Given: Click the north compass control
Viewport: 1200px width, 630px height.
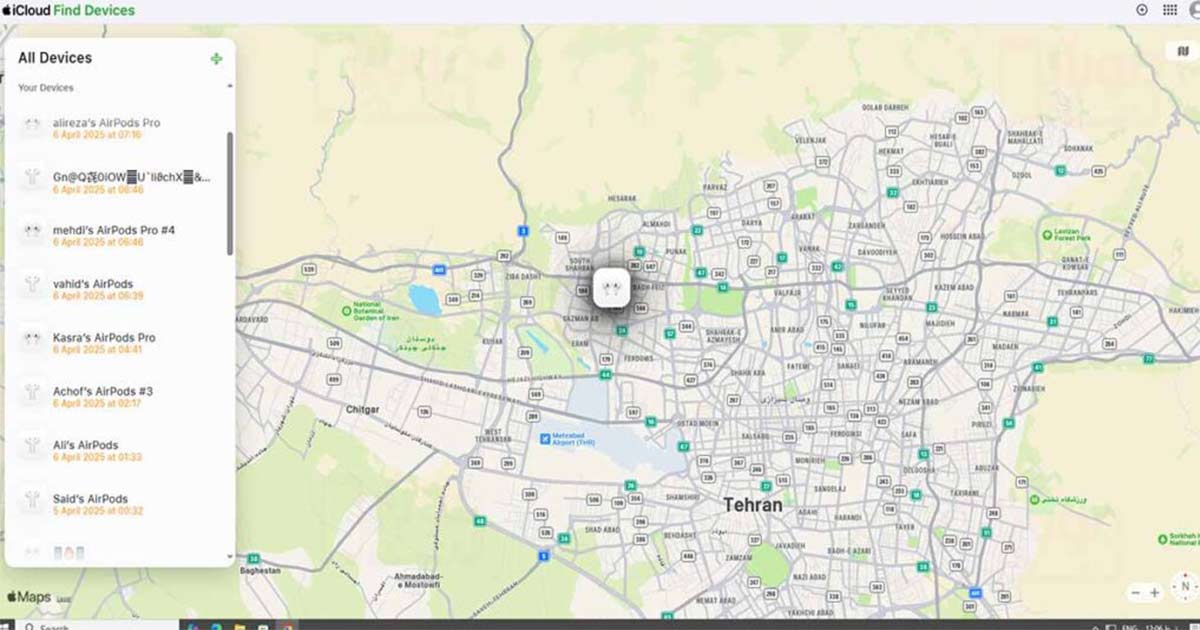Looking at the screenshot, I should point(1185,586).
